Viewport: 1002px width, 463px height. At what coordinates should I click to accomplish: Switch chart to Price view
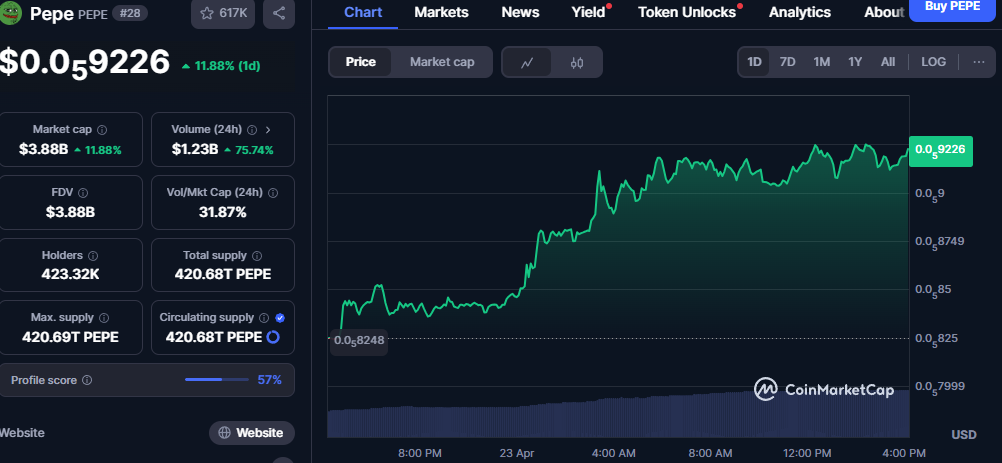coord(360,62)
